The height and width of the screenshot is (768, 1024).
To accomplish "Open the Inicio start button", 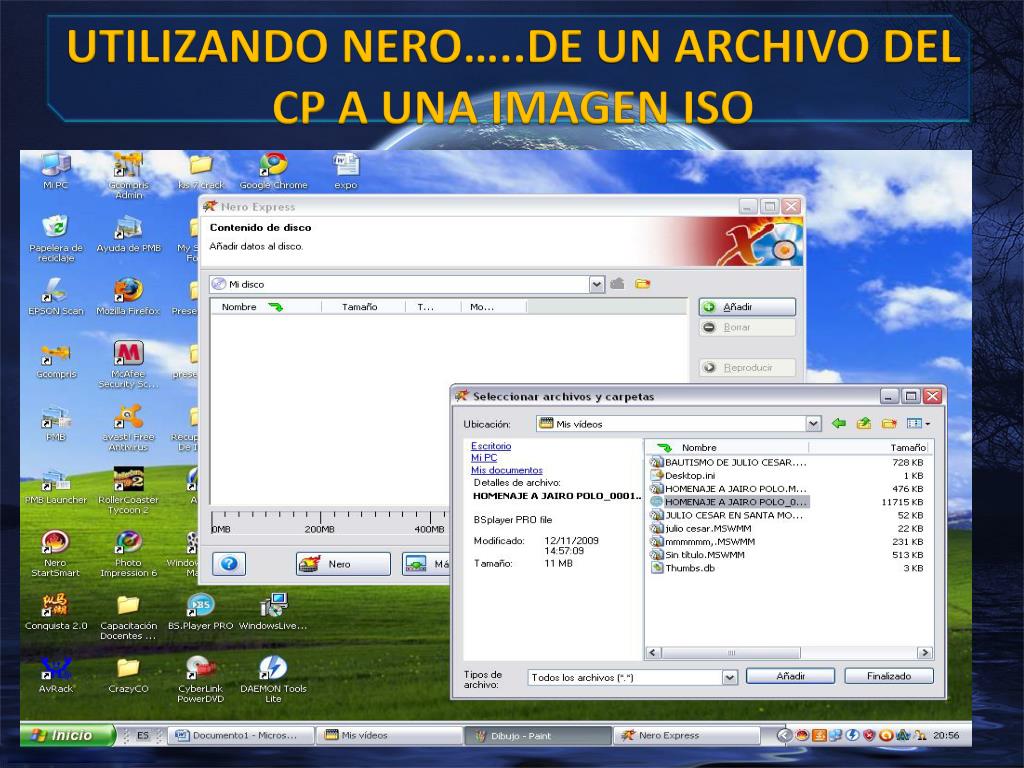I will [67, 735].
